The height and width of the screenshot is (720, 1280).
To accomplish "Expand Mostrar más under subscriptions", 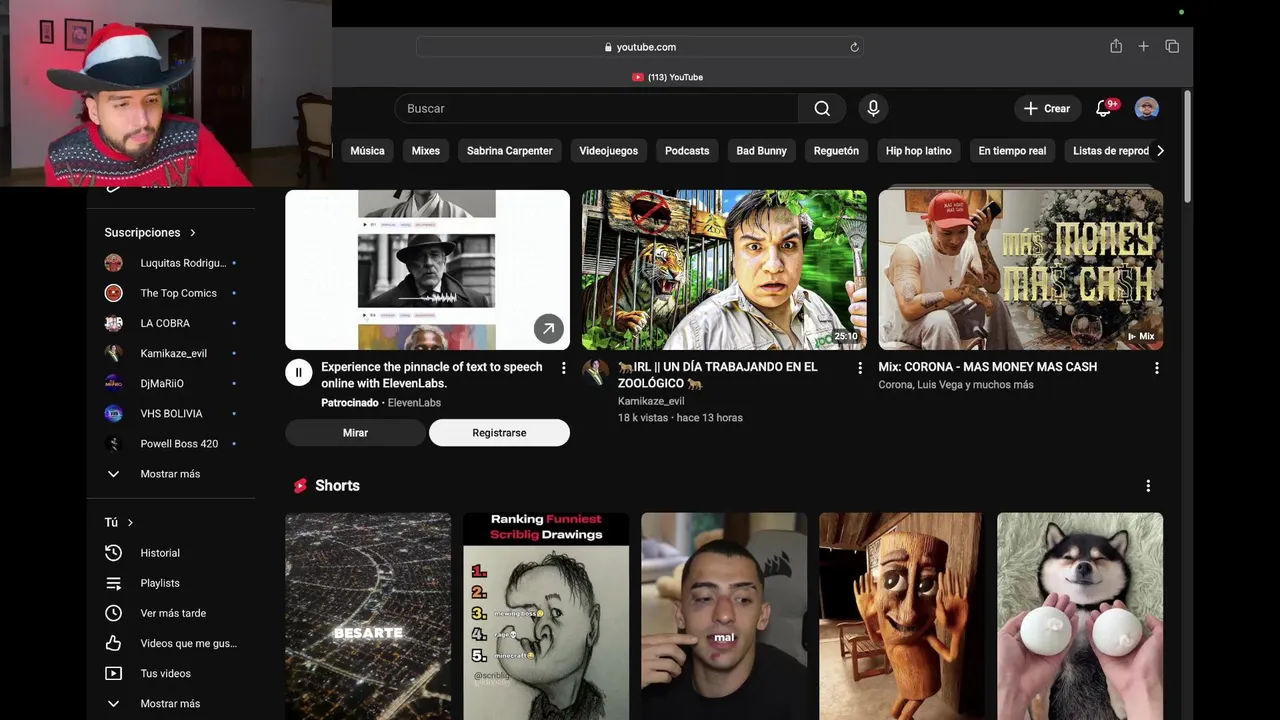I will point(171,474).
